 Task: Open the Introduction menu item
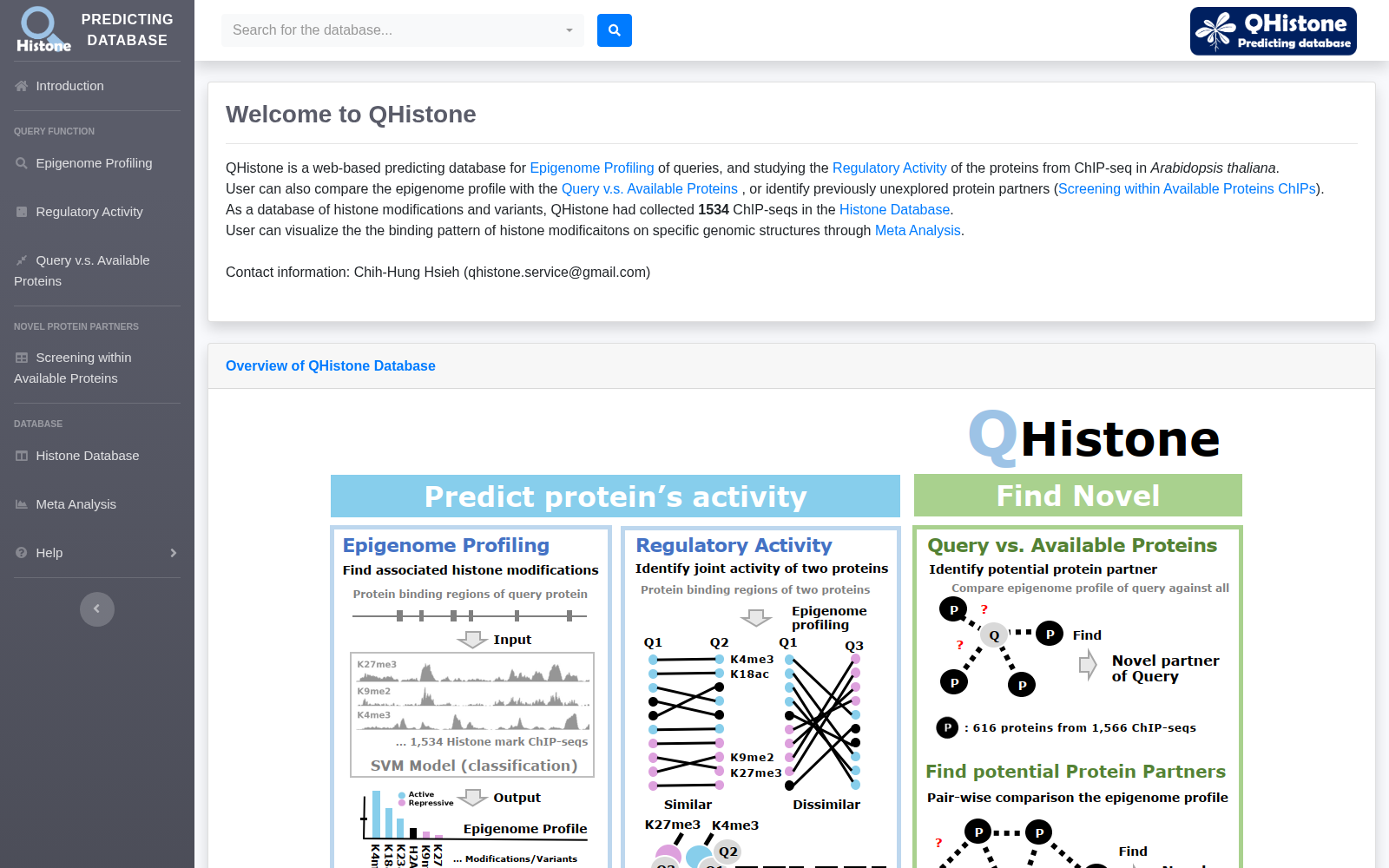97,86
